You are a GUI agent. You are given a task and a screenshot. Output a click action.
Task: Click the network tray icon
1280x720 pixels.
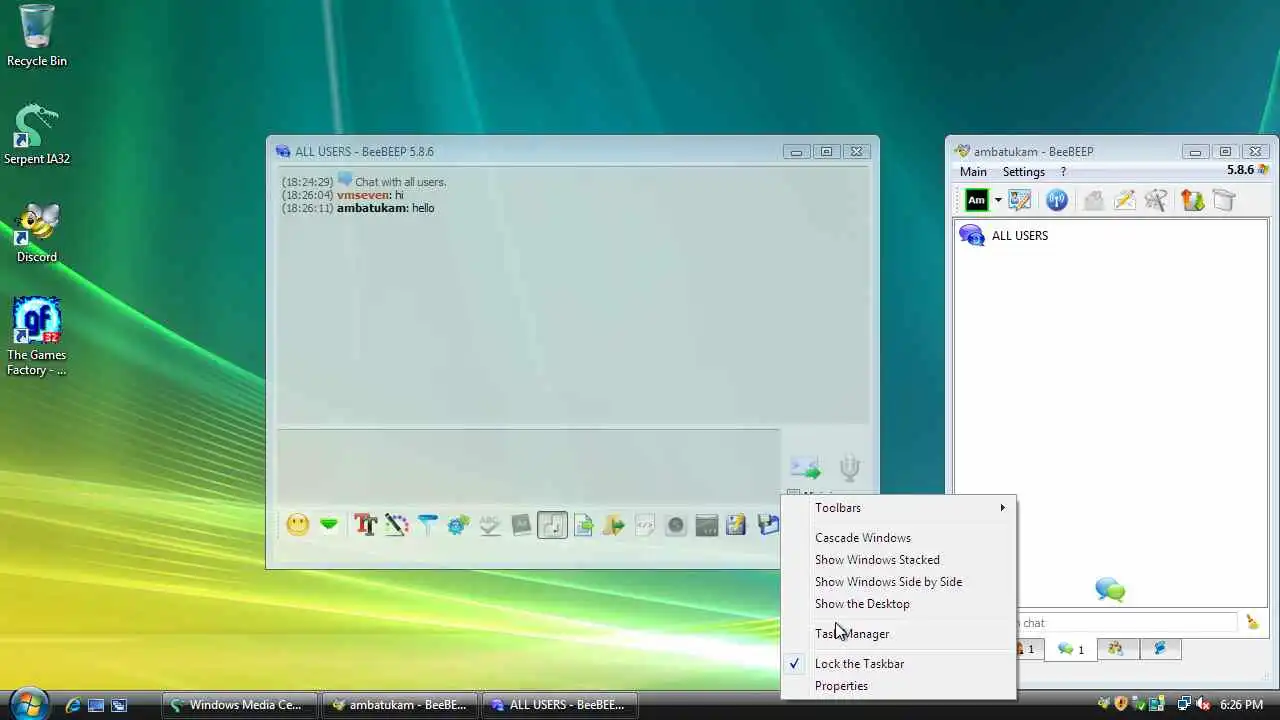coord(1184,705)
